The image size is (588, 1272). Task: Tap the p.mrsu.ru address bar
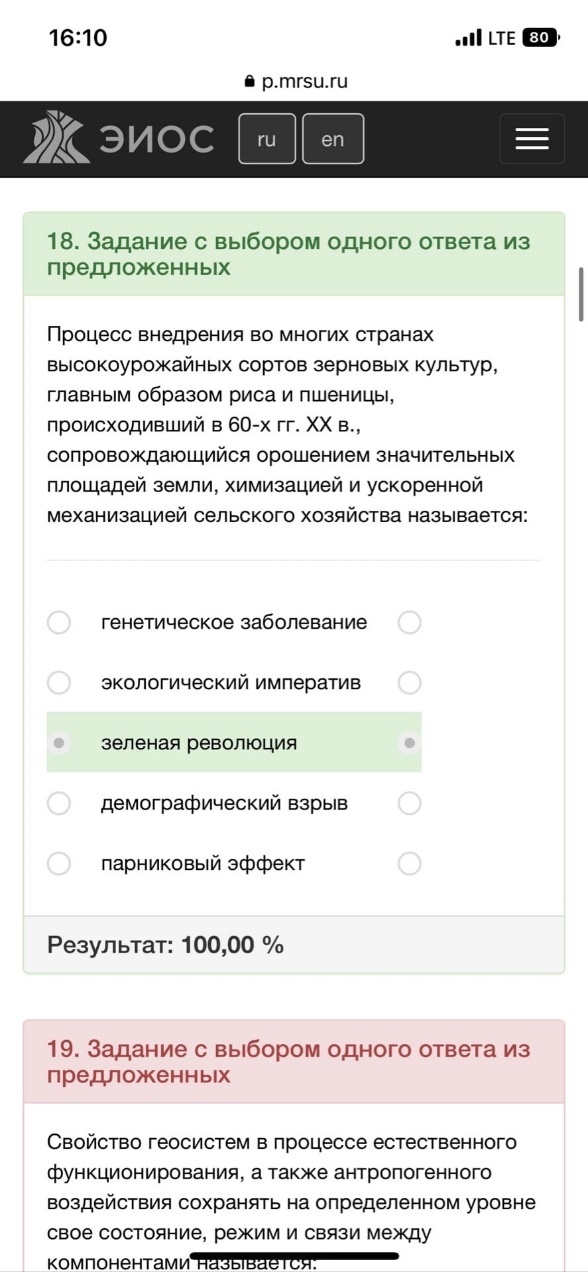(295, 82)
